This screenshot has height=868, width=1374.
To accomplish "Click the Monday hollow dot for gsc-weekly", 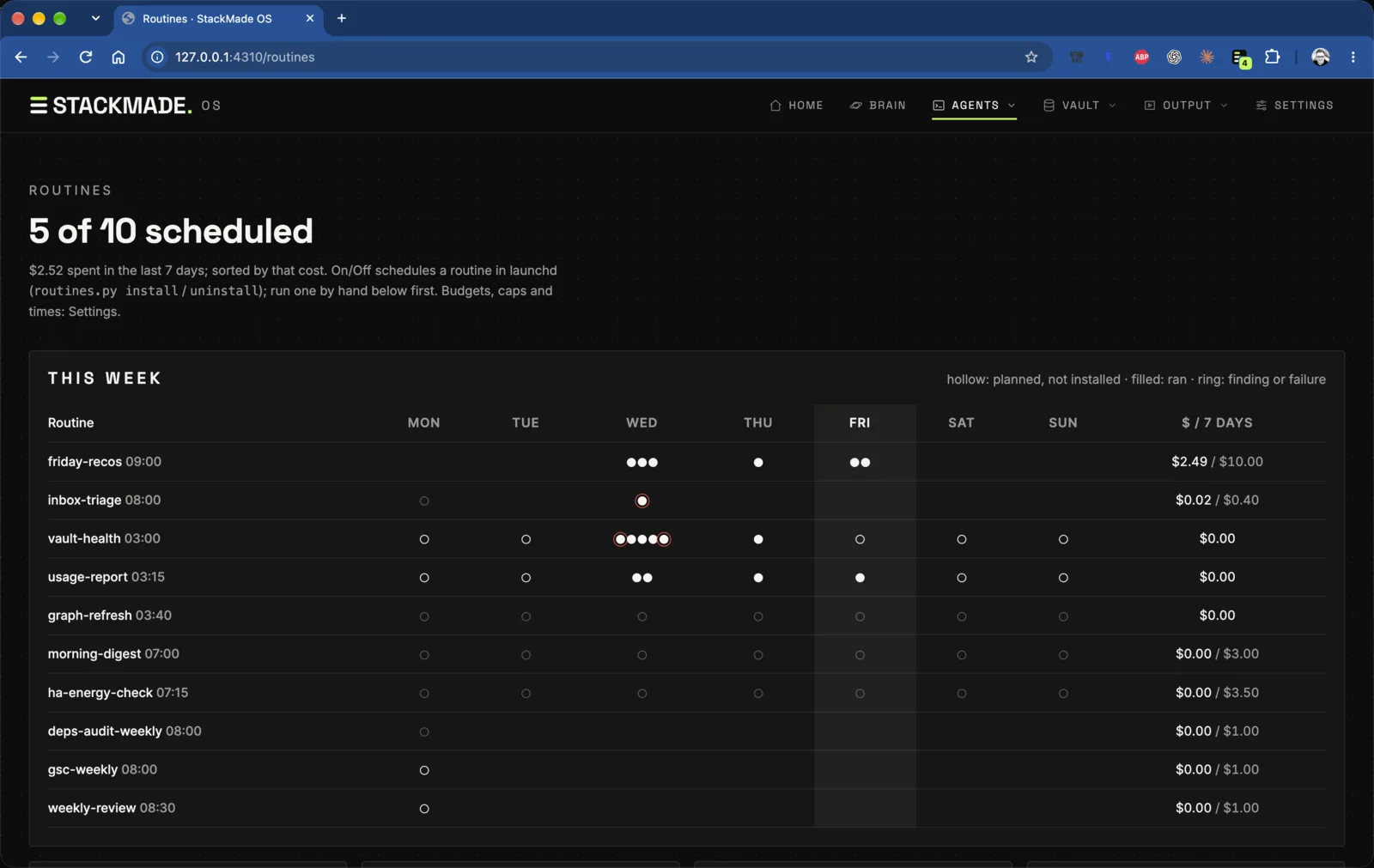I will 424,770.
